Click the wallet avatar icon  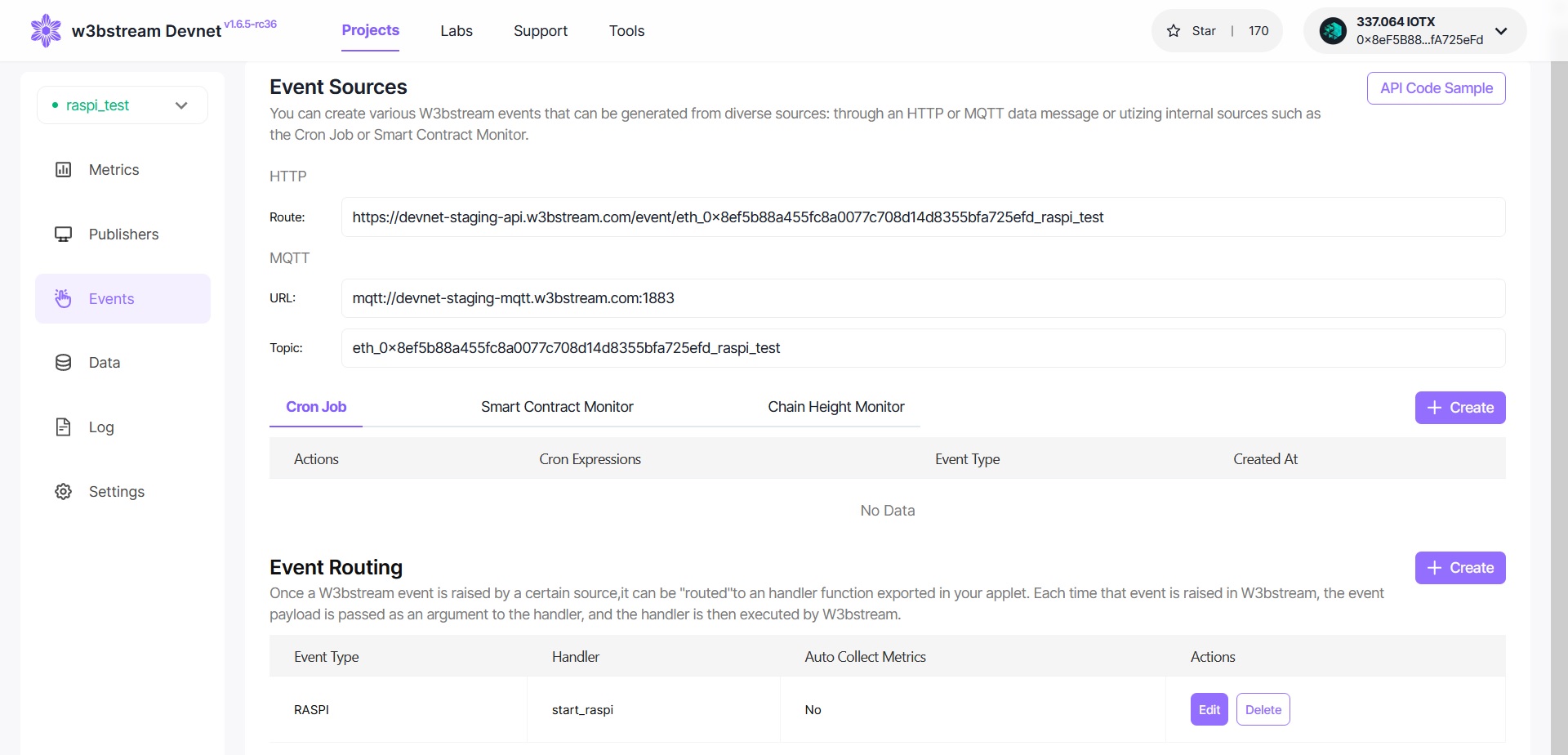point(1333,31)
